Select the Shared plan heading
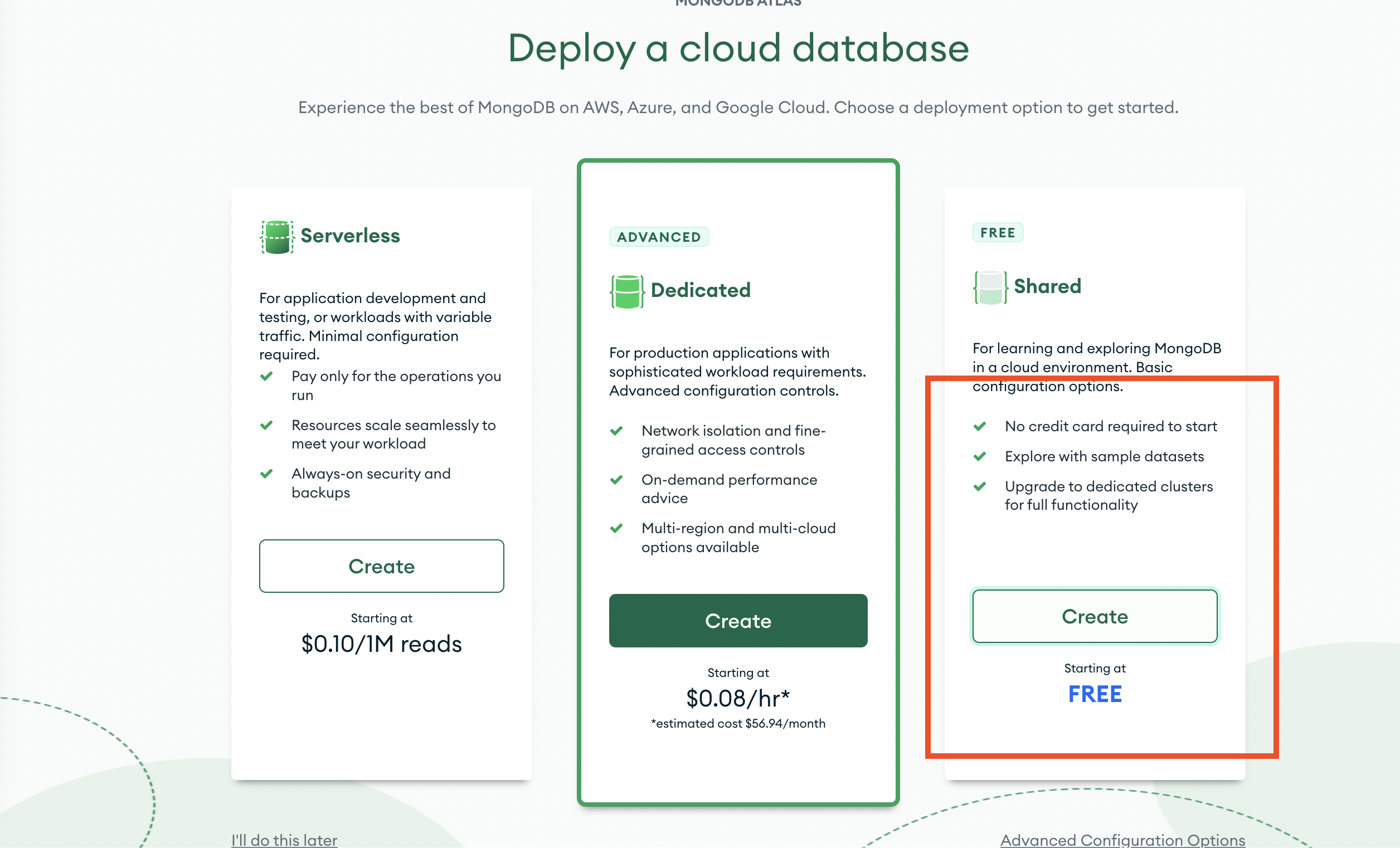1400x848 pixels. pyautogui.click(x=1047, y=286)
